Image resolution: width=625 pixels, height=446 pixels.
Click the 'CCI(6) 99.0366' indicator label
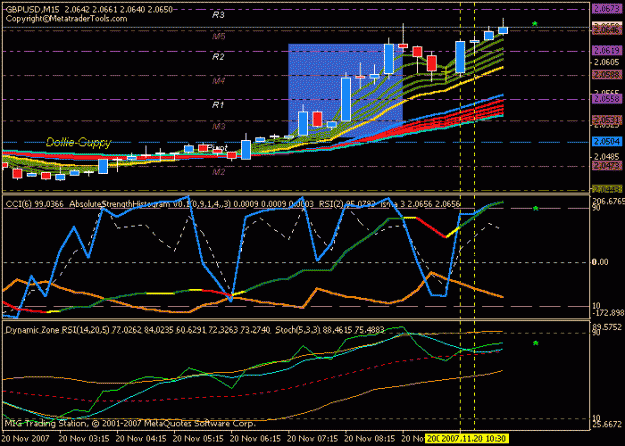pos(35,204)
